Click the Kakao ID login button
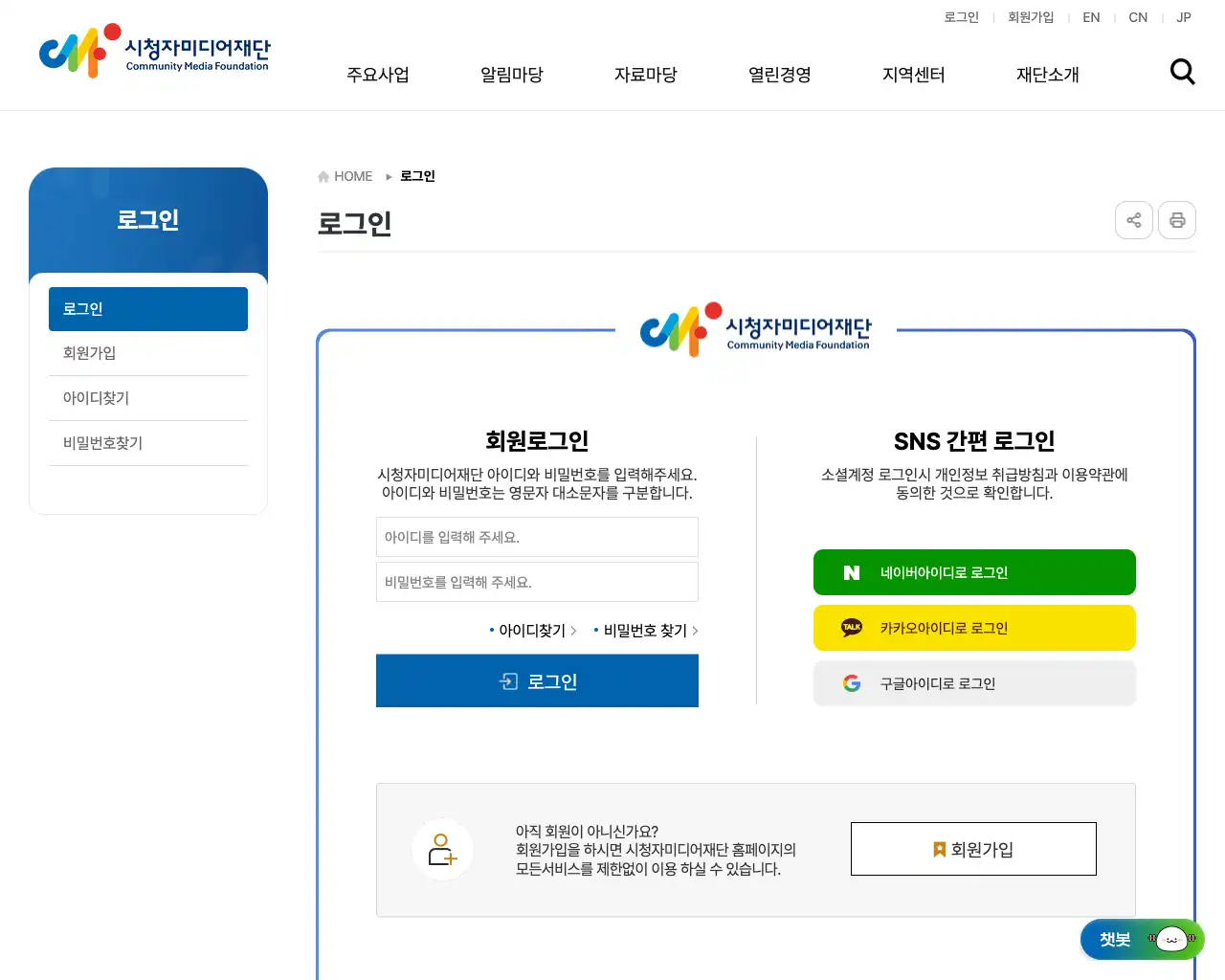1225x980 pixels. tap(974, 628)
